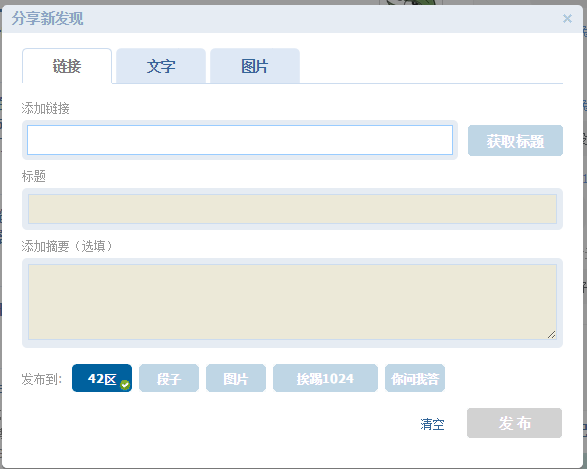Switch to the 链接 tab

[67, 66]
